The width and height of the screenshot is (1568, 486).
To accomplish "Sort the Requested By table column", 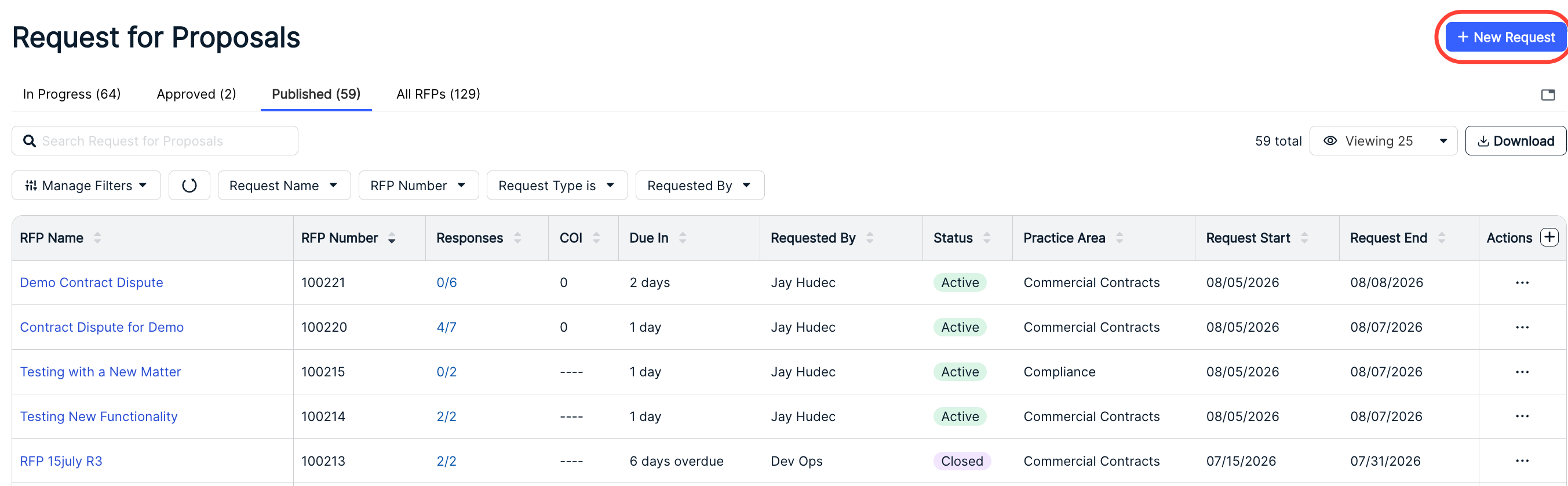I will 870,238.
